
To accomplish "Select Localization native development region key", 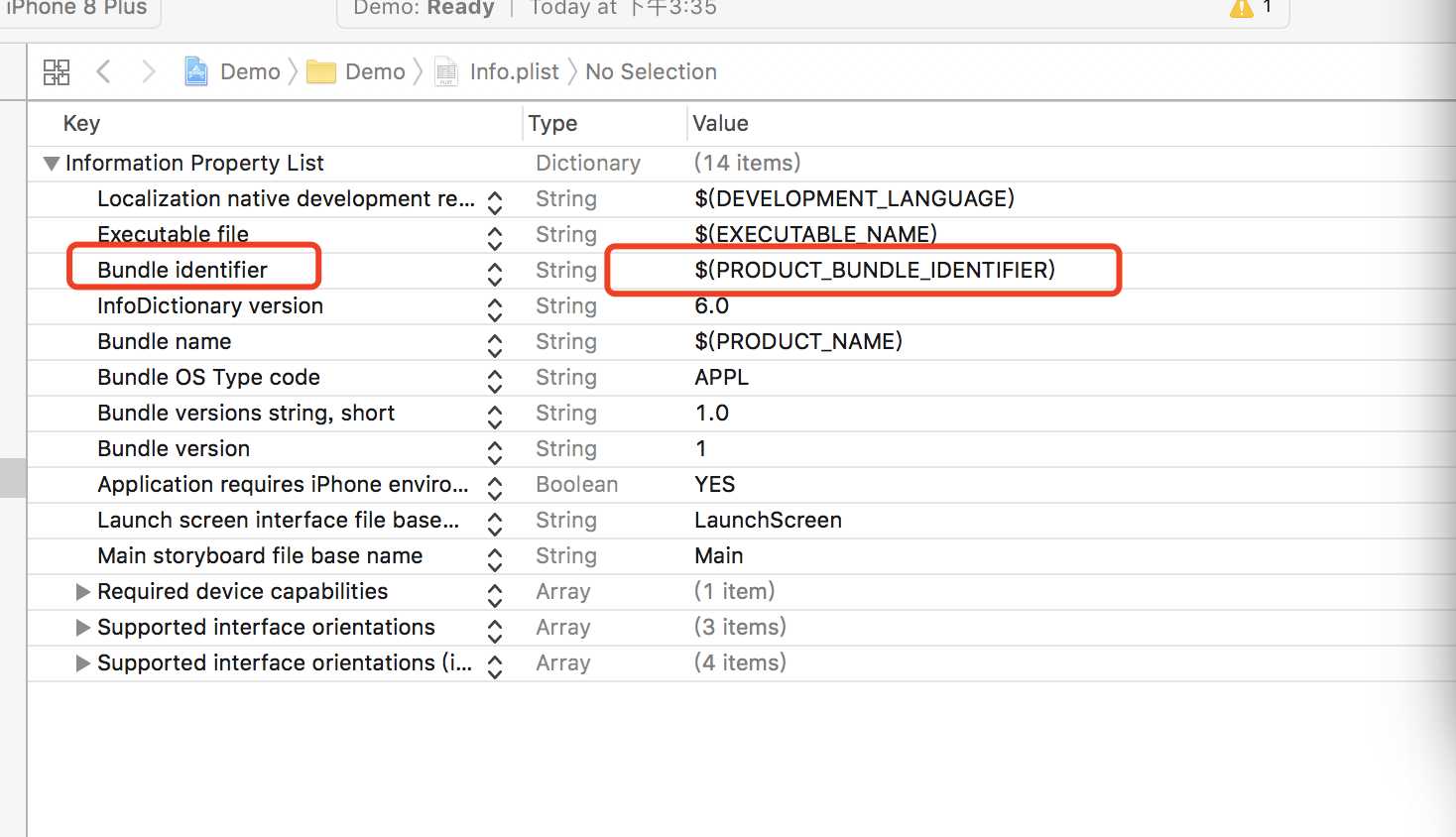I will tap(286, 198).
